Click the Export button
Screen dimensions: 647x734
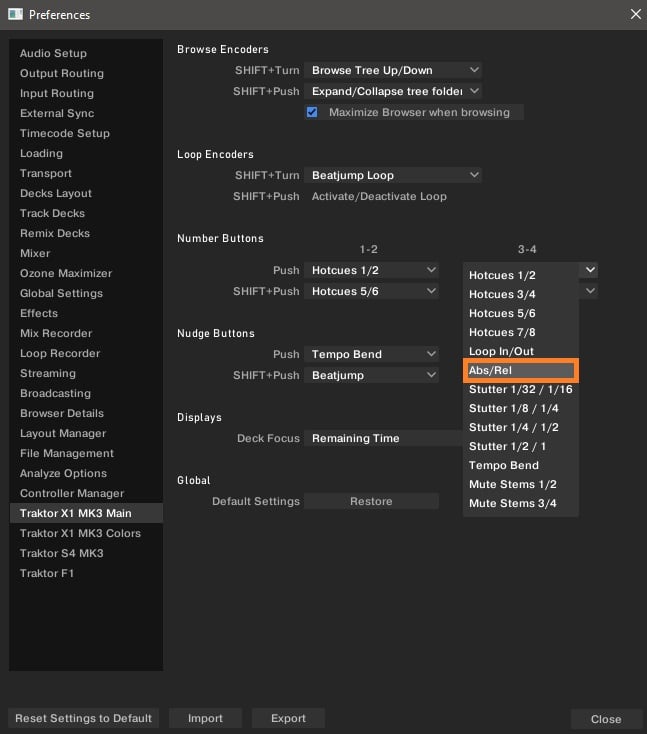(288, 719)
